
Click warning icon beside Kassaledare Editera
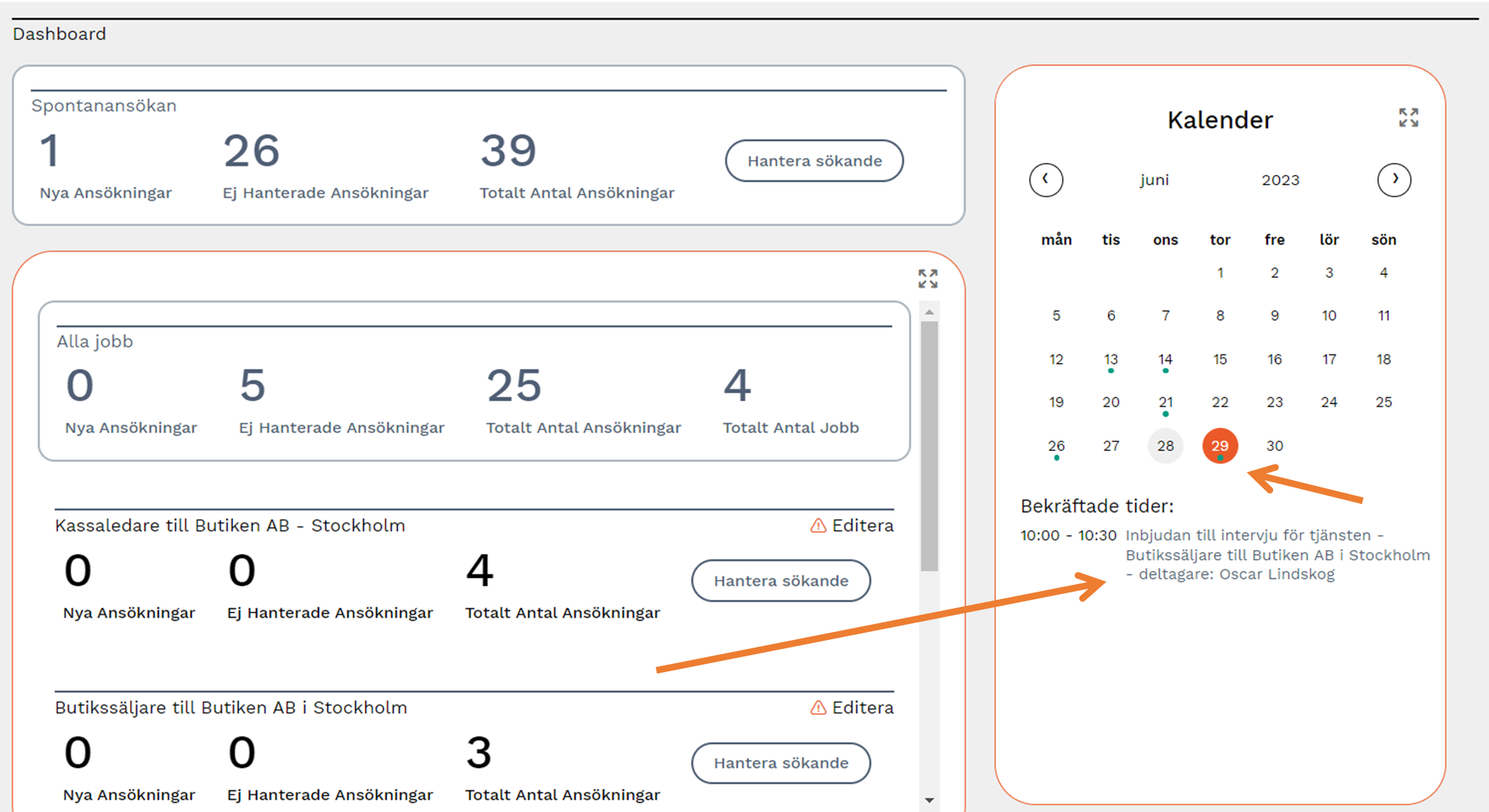click(x=818, y=525)
